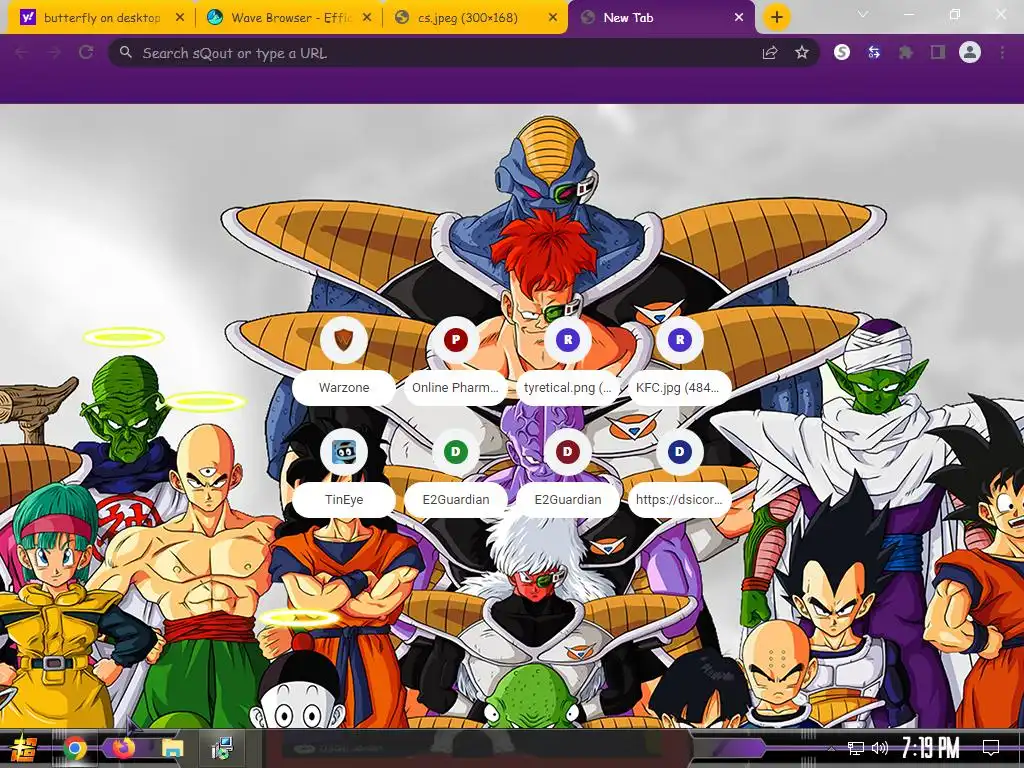Click the share this page icon

[x=770, y=53]
